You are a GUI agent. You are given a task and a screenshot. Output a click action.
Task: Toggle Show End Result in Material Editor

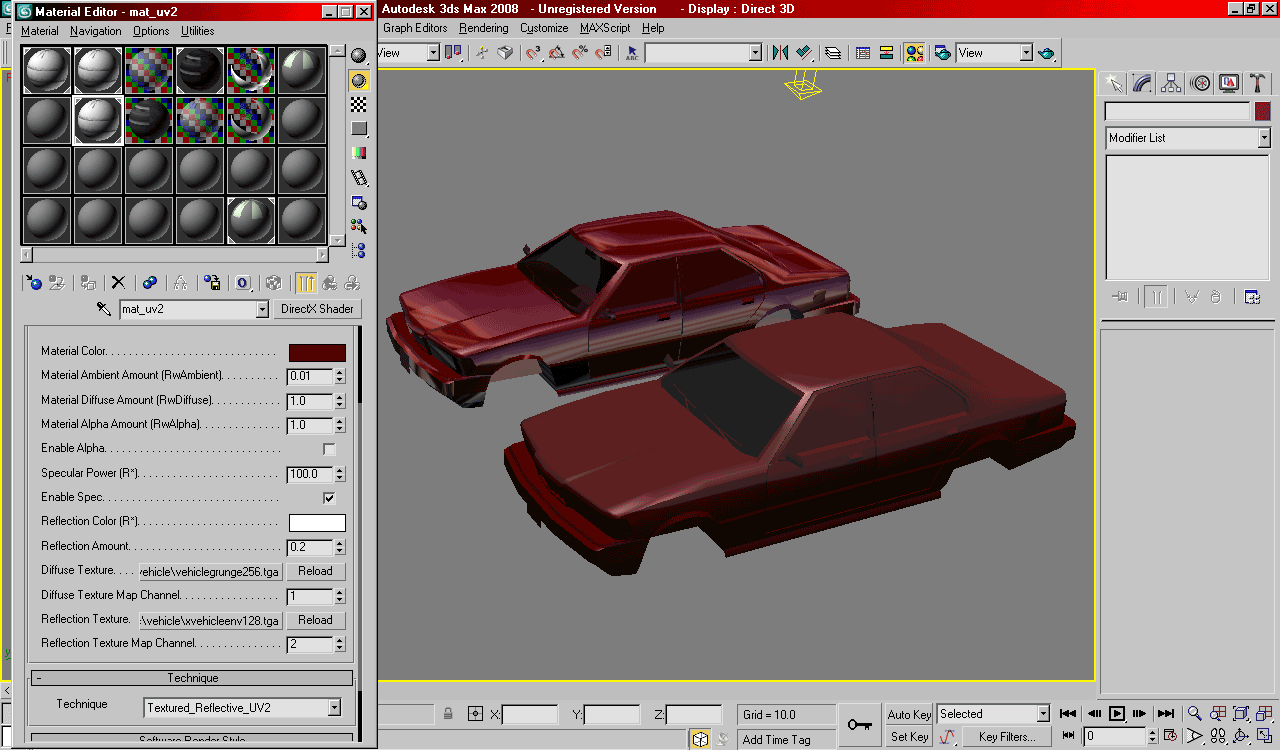[x=306, y=283]
